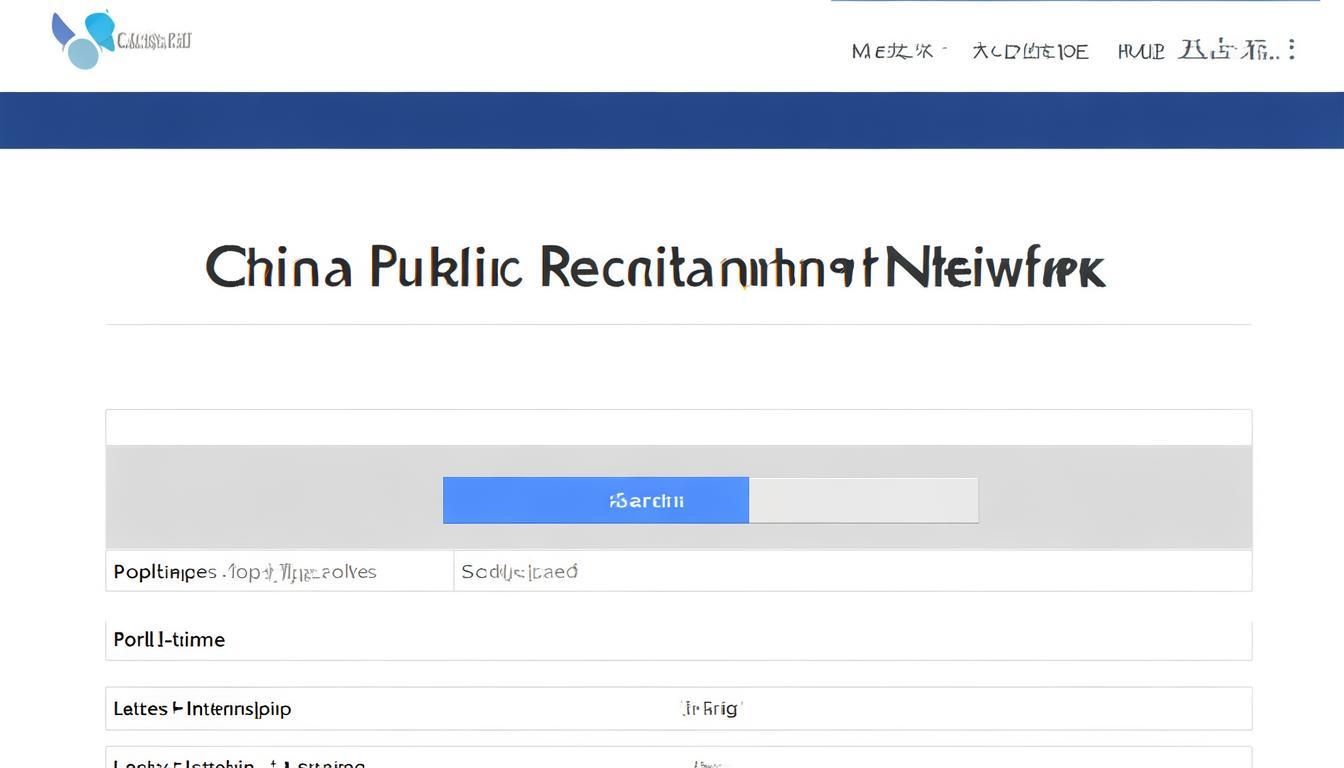Select the Popltimpes cell in the first row
This screenshot has width=1344, height=768.
280,571
